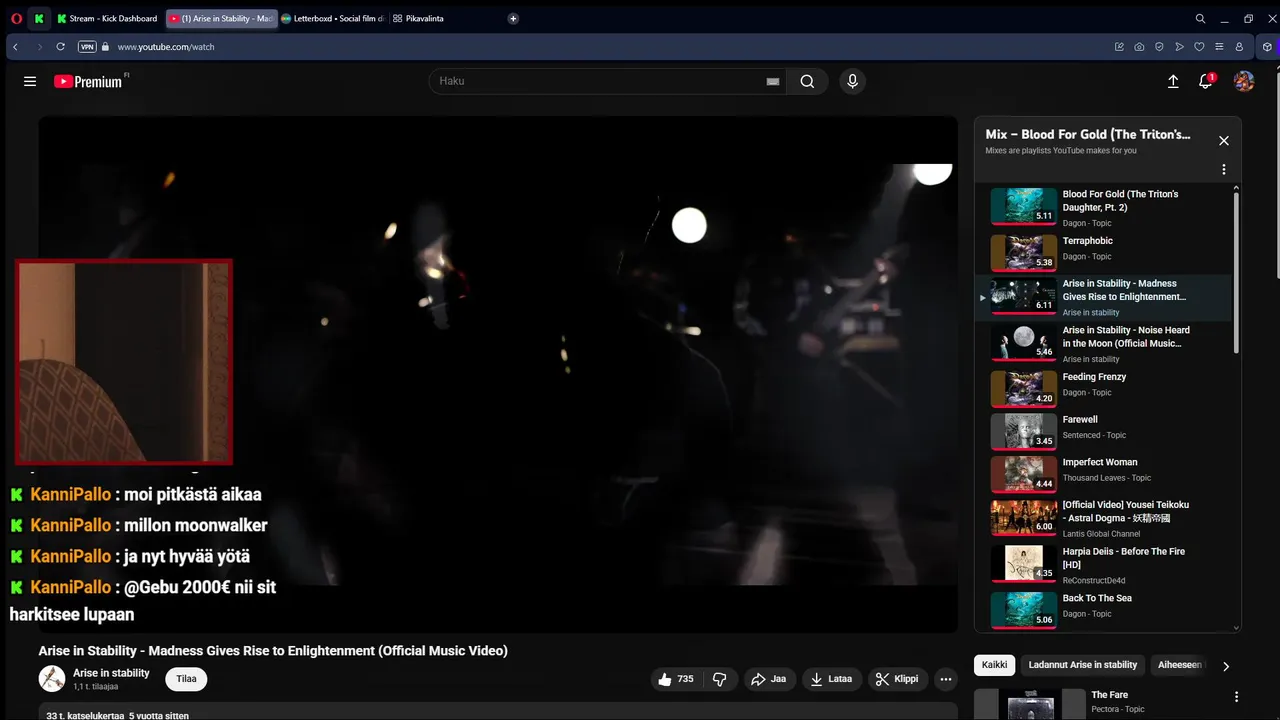
Task: Play Terraphobic from the mix
Action: [1104, 252]
